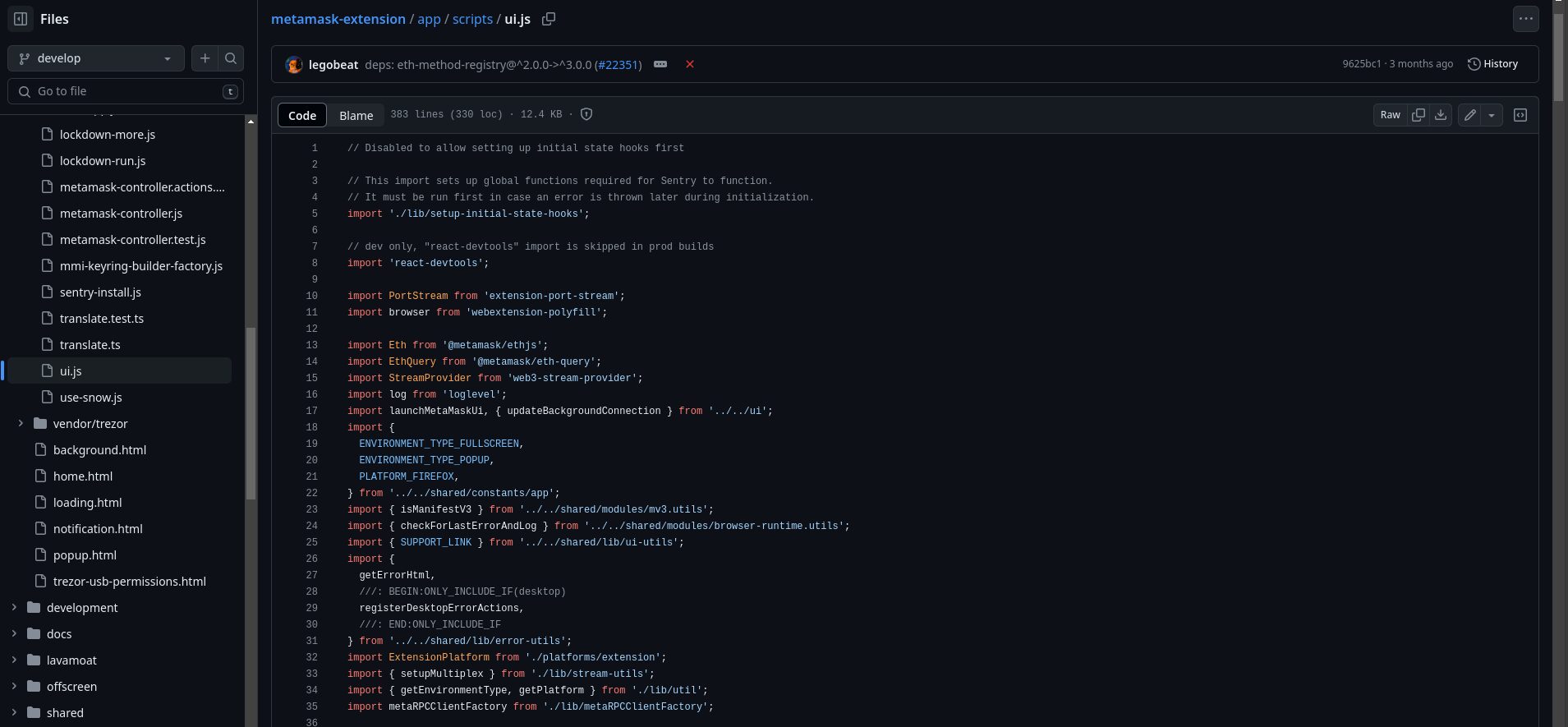Add a new file with plus button
The image size is (1568, 727).
click(x=205, y=58)
